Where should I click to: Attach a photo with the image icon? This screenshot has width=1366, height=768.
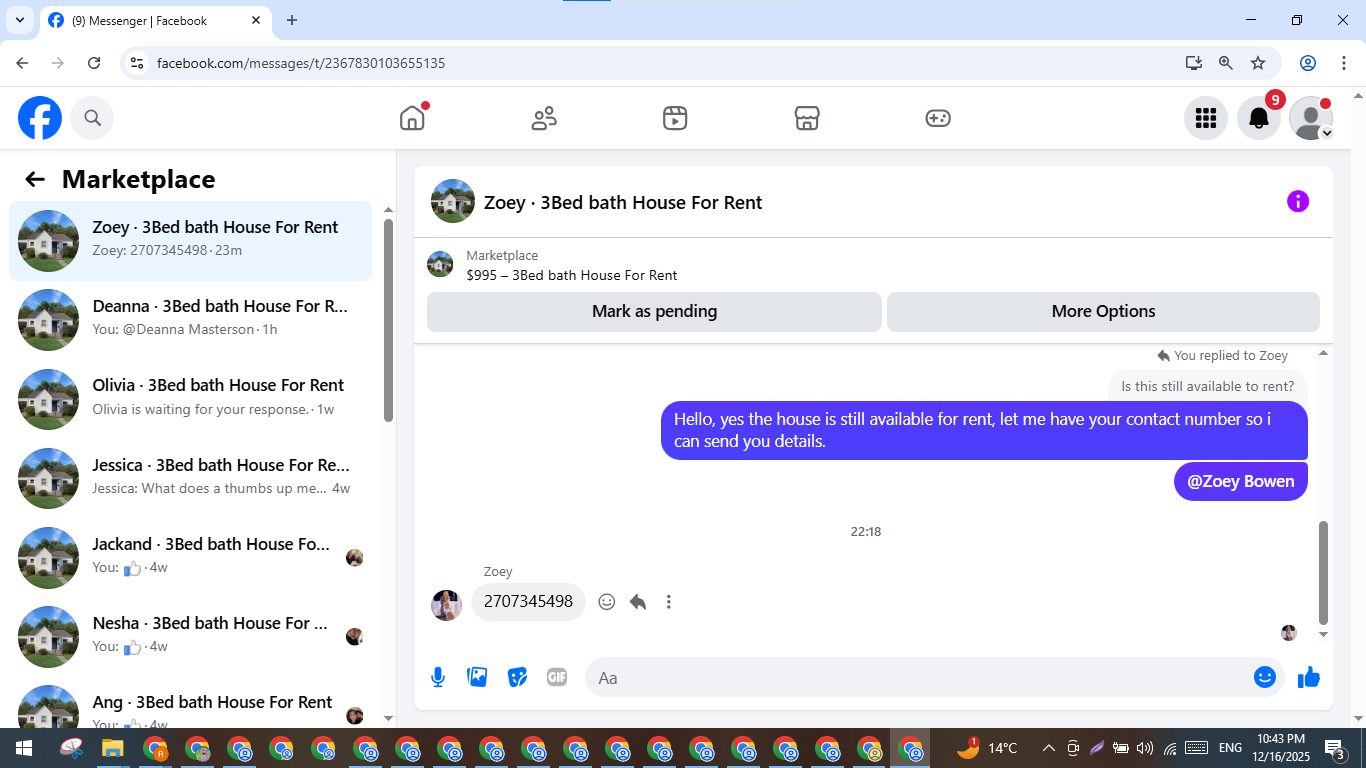[x=477, y=677]
